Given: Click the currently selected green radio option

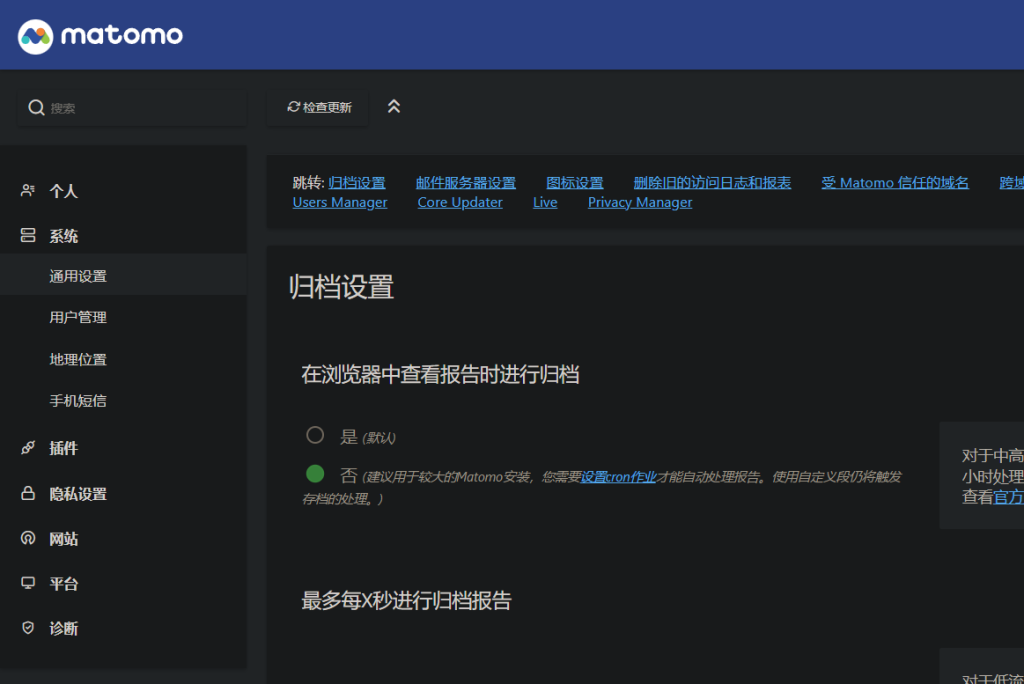Looking at the screenshot, I should pos(315,474).
